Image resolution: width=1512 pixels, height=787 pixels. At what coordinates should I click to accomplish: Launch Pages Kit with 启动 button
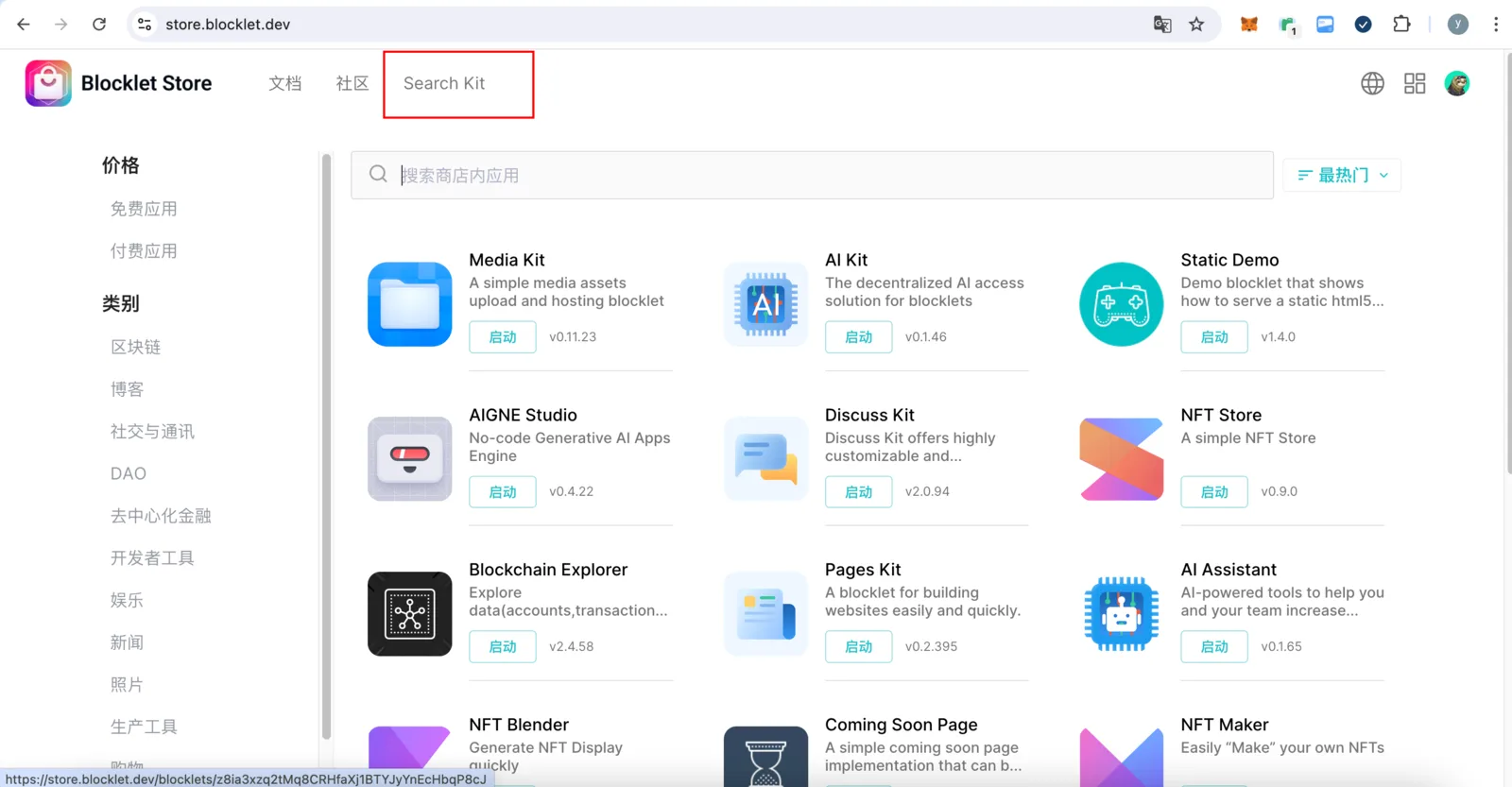(858, 647)
